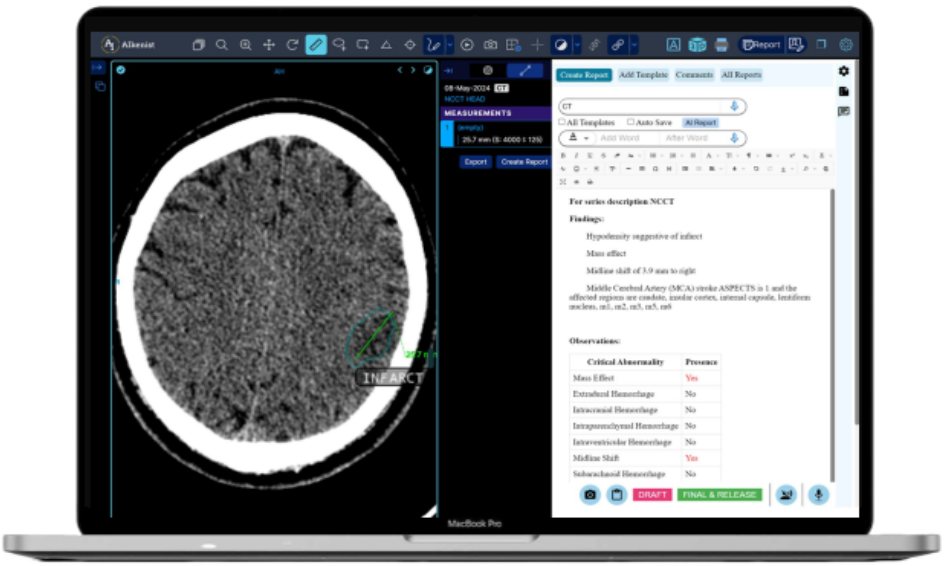Click the window copy icon in toolbar
This screenshot has width=944, height=566.
[x=821, y=45]
